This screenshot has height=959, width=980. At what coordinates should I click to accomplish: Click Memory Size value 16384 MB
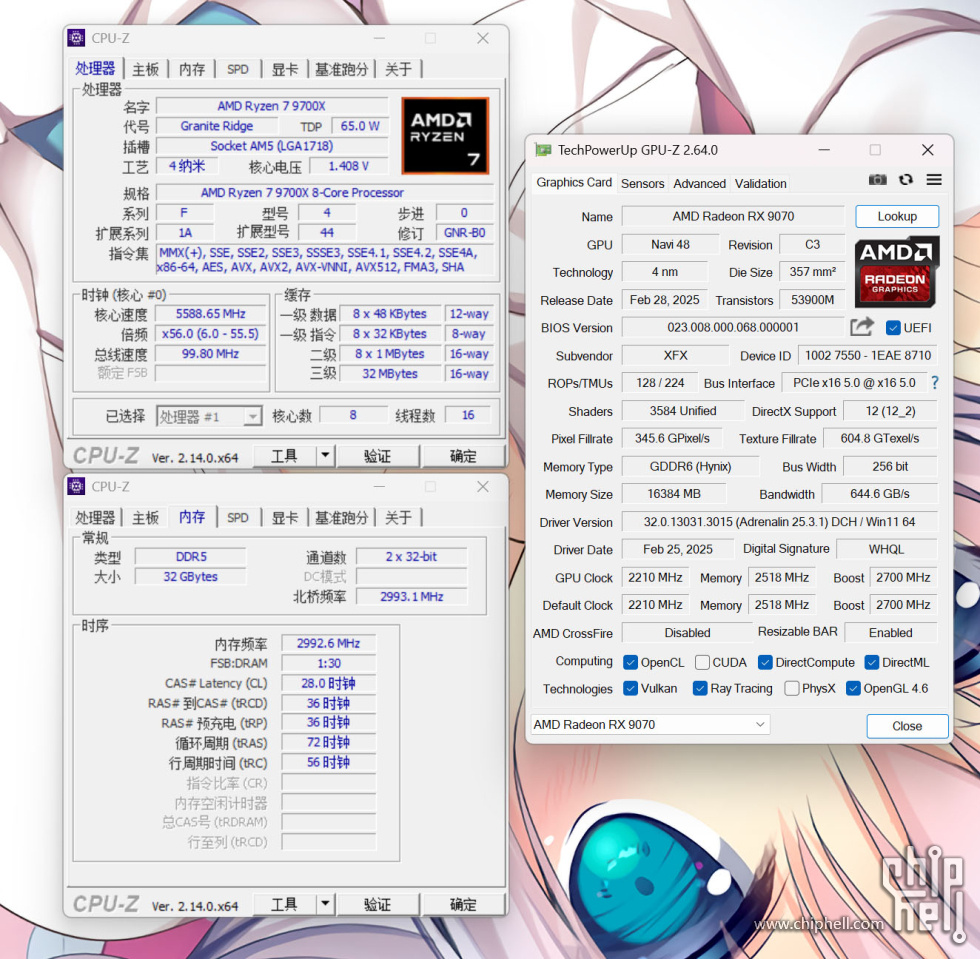674,494
